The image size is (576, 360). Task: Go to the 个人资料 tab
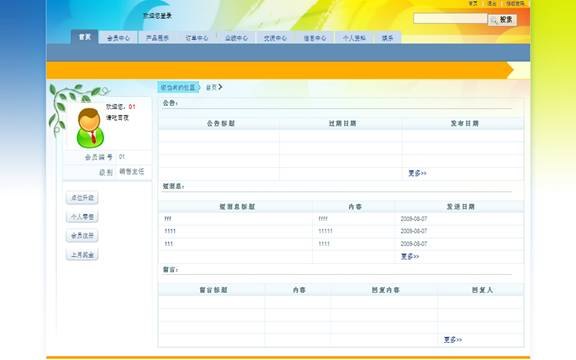tap(354, 38)
